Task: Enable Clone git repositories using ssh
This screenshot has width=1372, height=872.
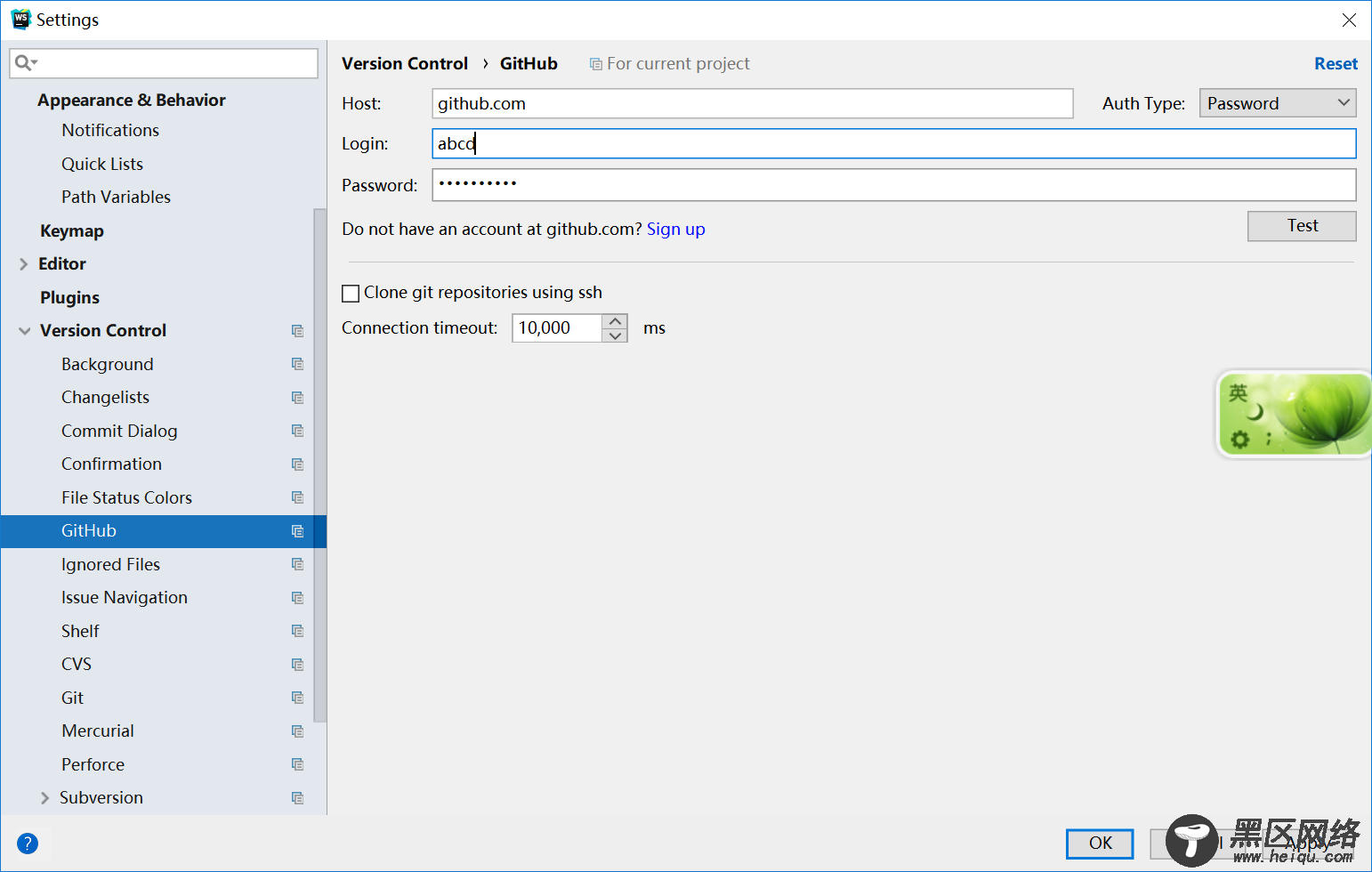Action: pyautogui.click(x=351, y=294)
